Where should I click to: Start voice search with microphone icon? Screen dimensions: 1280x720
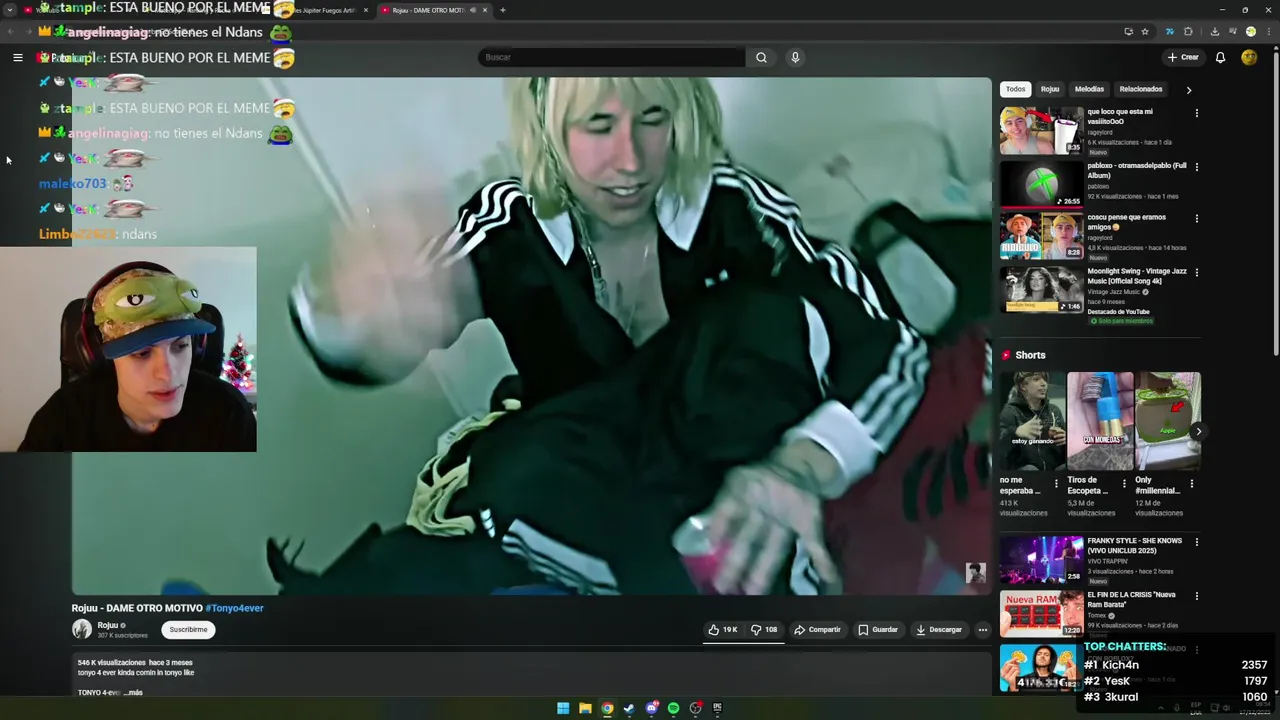click(x=795, y=57)
